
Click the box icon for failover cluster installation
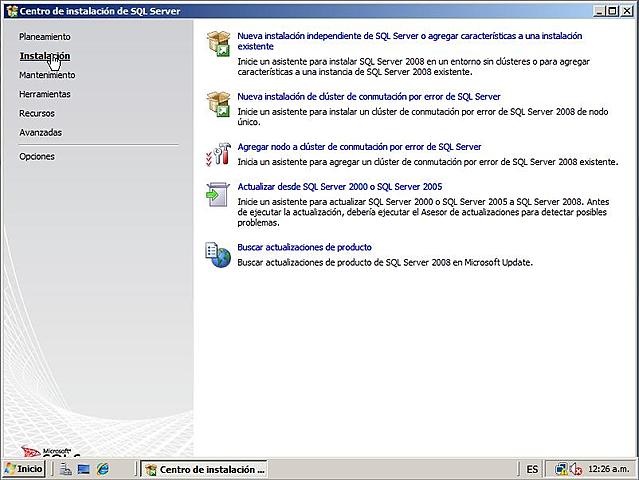(x=219, y=104)
